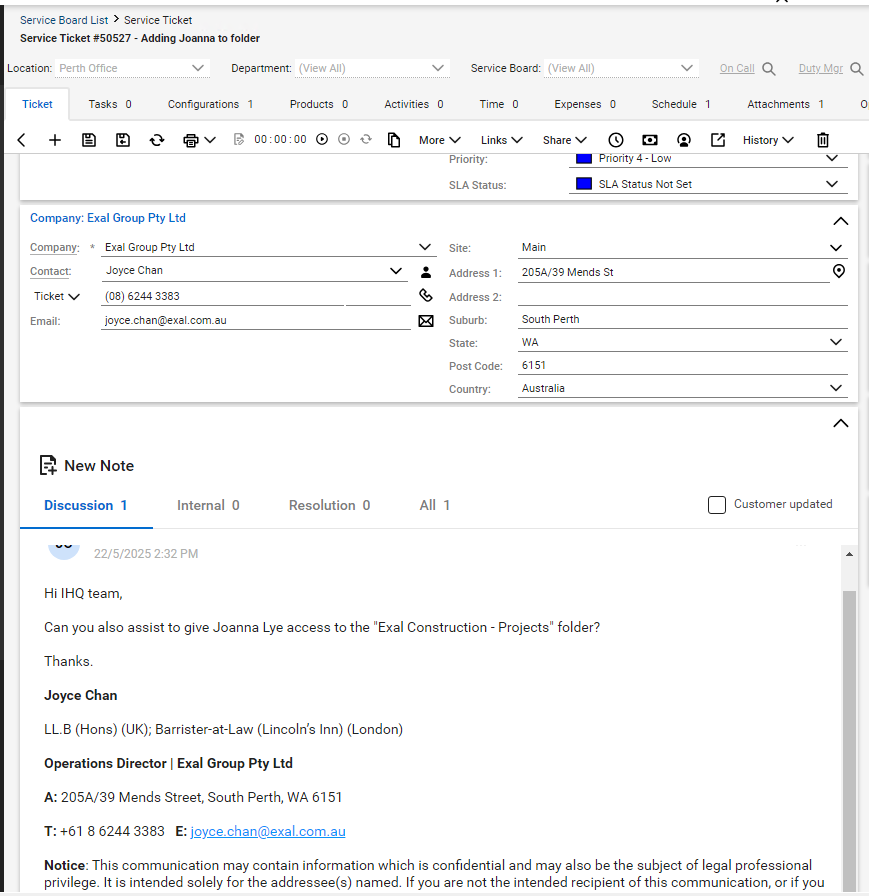
Task: Refresh the ticket with the circular arrows icon
Action: point(157,140)
